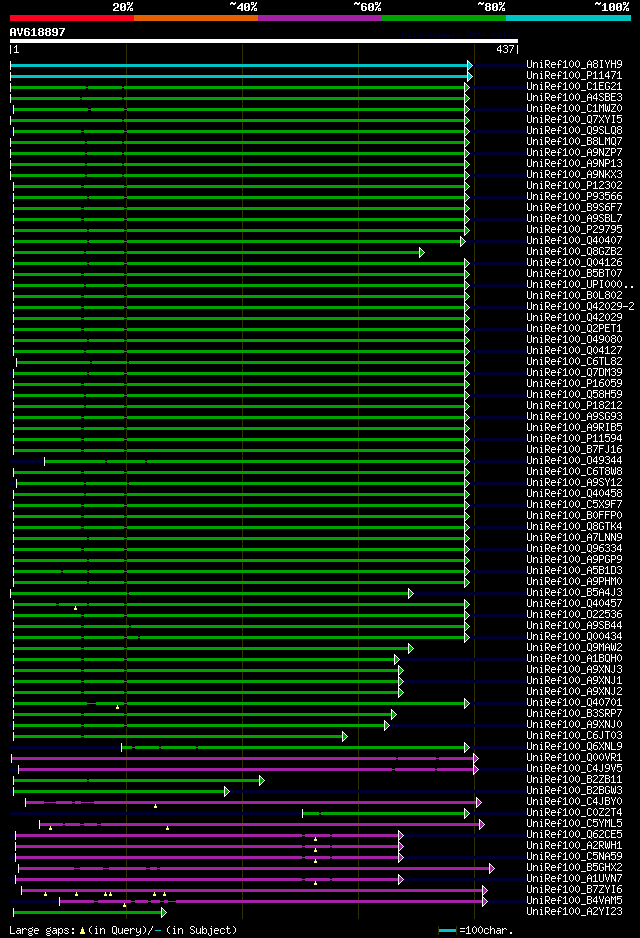Click the UniRef100_O22536 label
The image size is (640, 938).
pyautogui.click(x=574, y=614)
